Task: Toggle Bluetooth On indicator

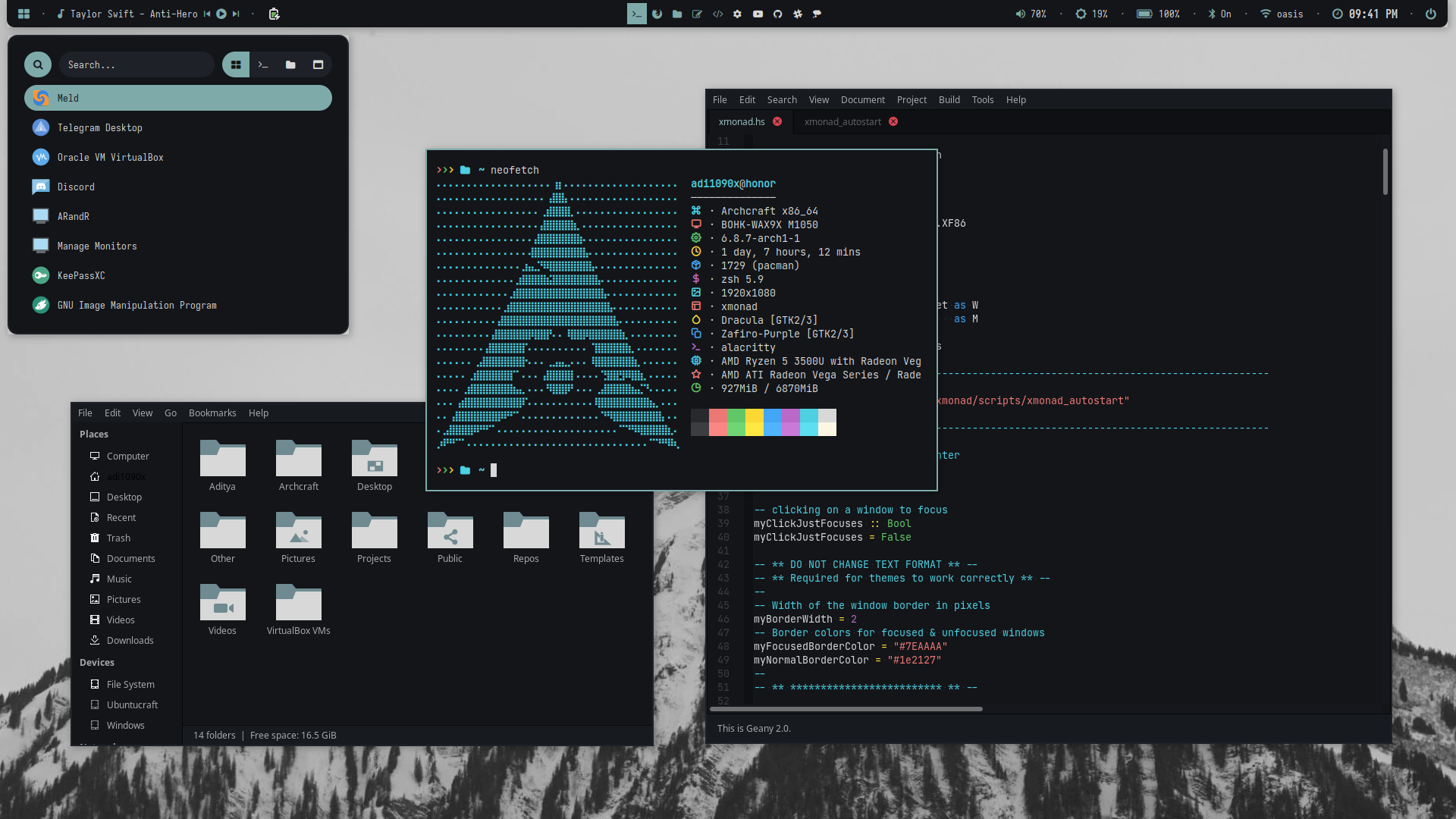Action: coord(1219,14)
